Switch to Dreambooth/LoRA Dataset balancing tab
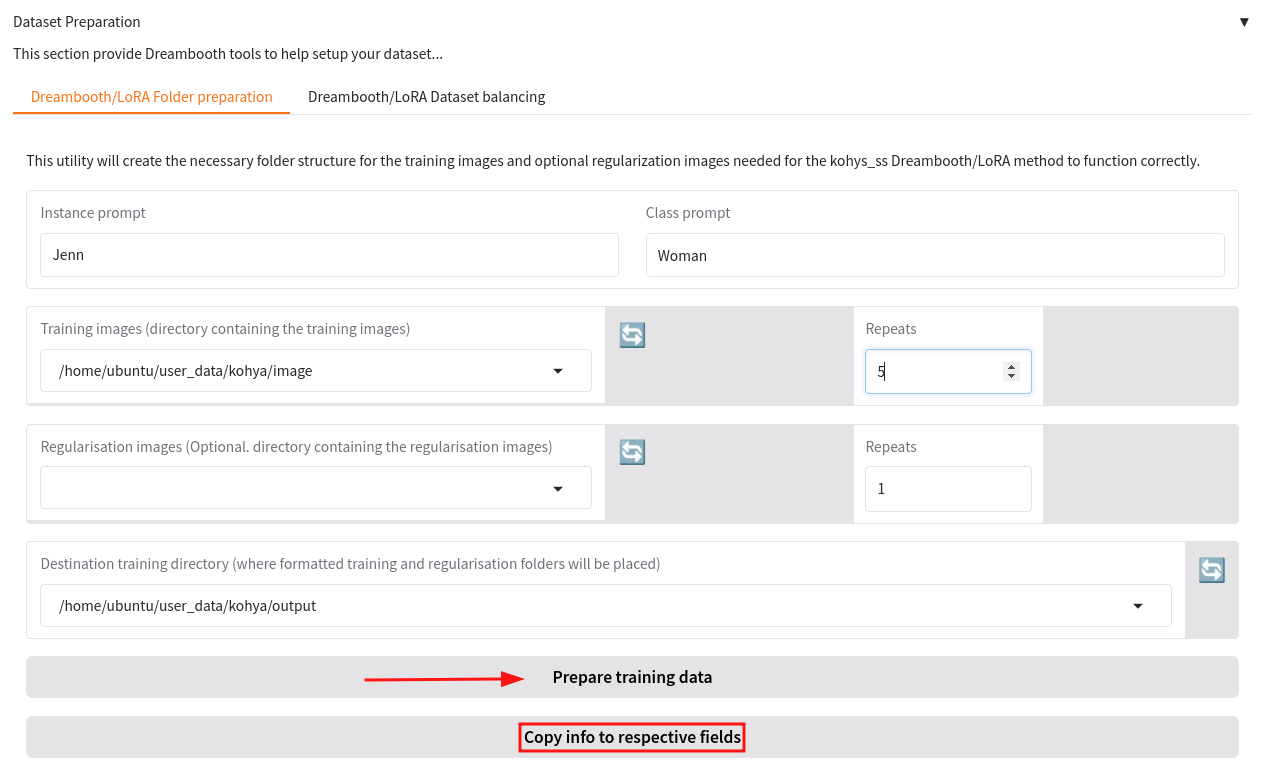Image resolution: width=1261 pixels, height=777 pixels. click(x=426, y=97)
